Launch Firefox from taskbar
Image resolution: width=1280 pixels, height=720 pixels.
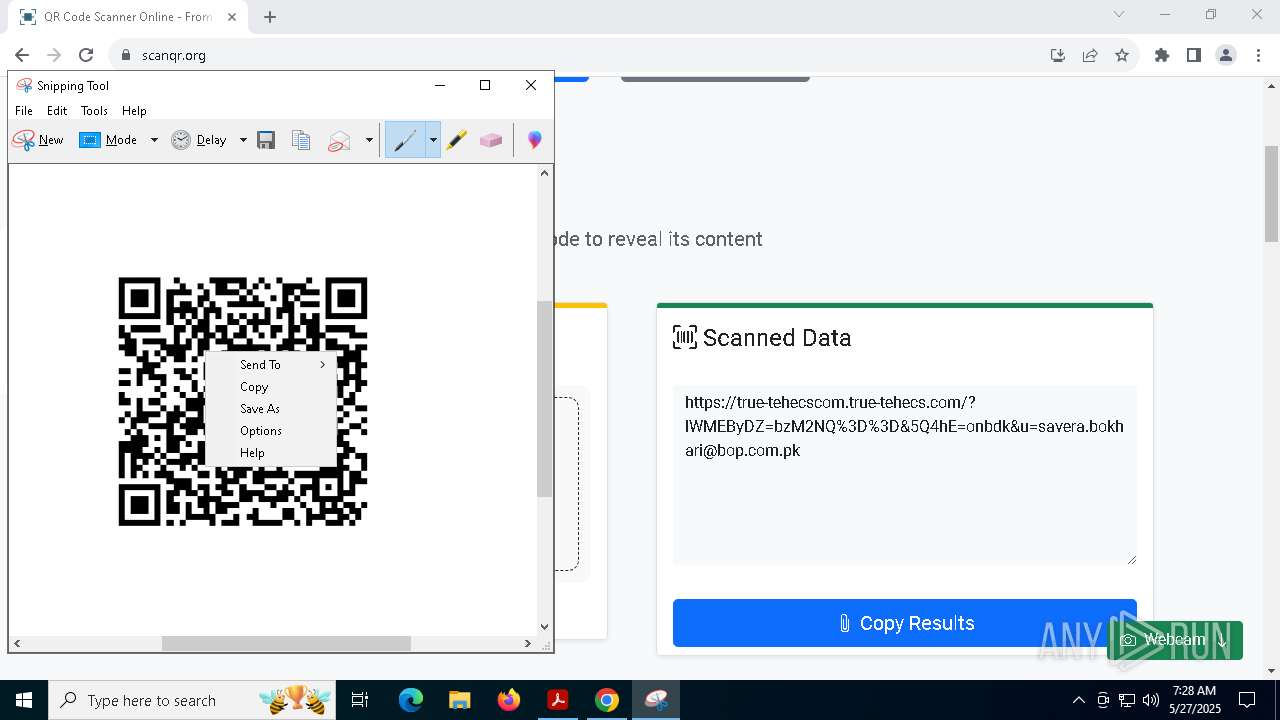pos(509,700)
